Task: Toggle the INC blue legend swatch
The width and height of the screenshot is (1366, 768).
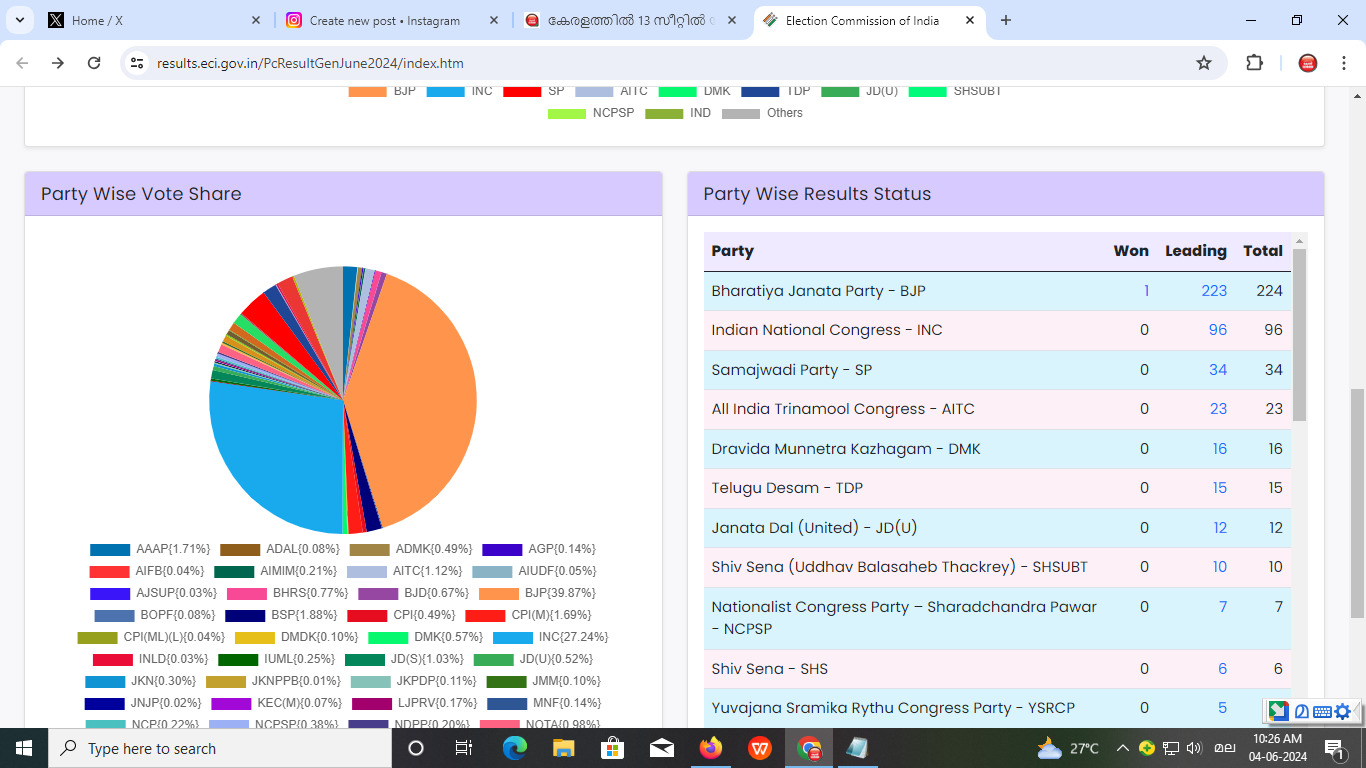Action: 445,91
